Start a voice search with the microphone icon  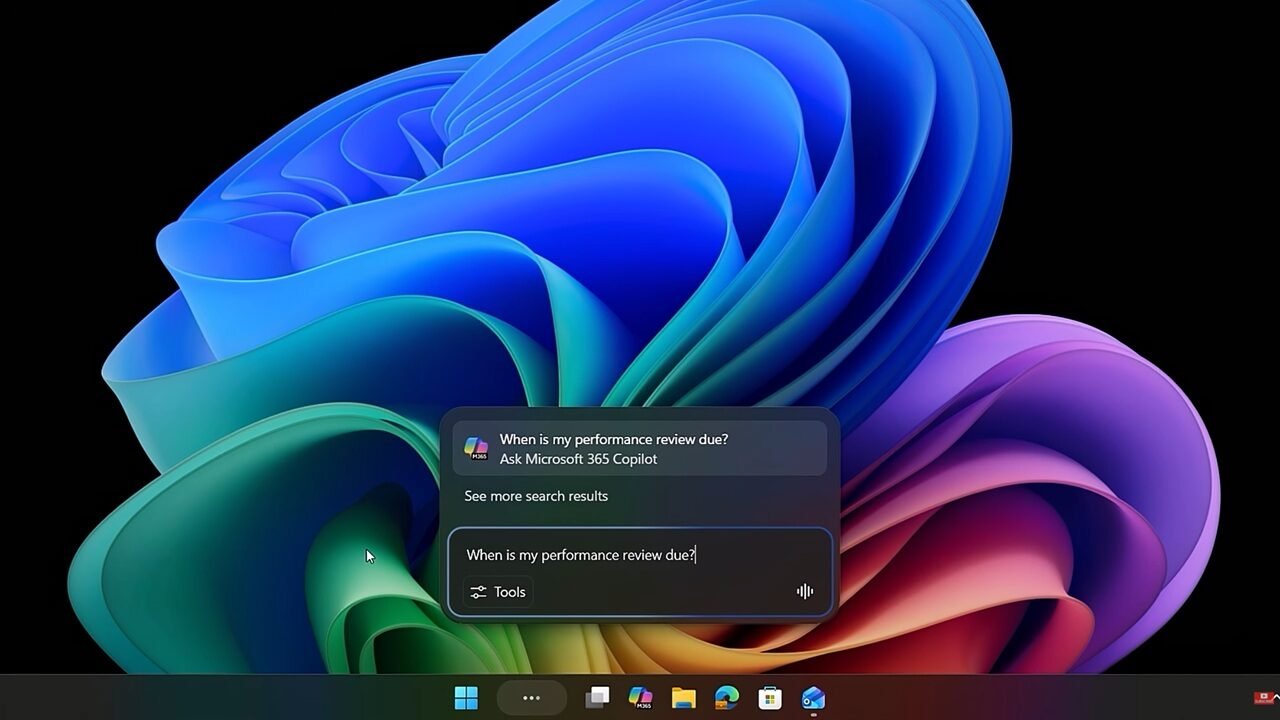(805, 591)
